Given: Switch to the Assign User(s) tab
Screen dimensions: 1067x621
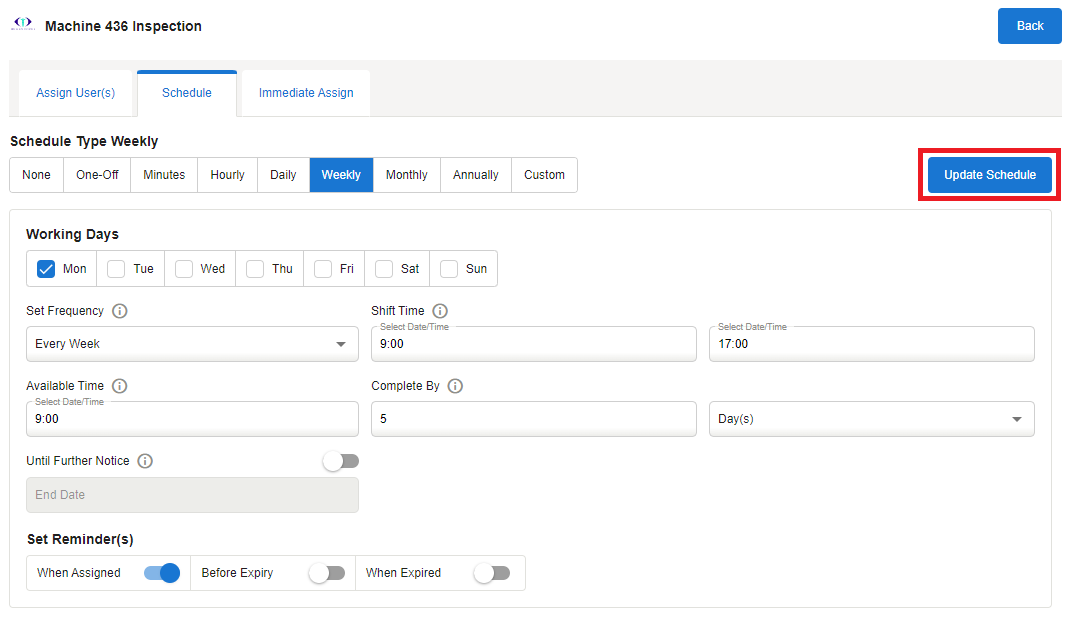Looking at the screenshot, I should [x=75, y=93].
